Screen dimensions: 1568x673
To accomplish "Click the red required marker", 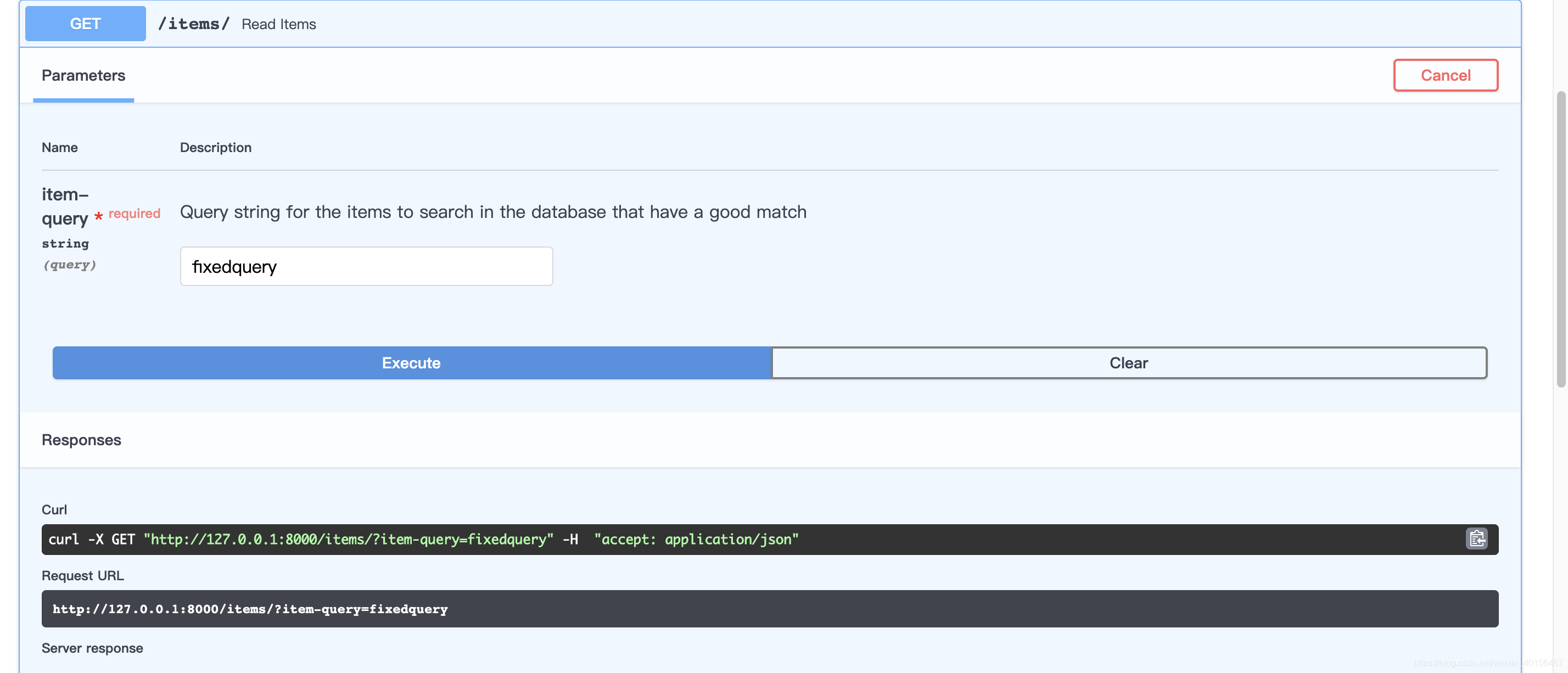I will pyautogui.click(x=128, y=214).
